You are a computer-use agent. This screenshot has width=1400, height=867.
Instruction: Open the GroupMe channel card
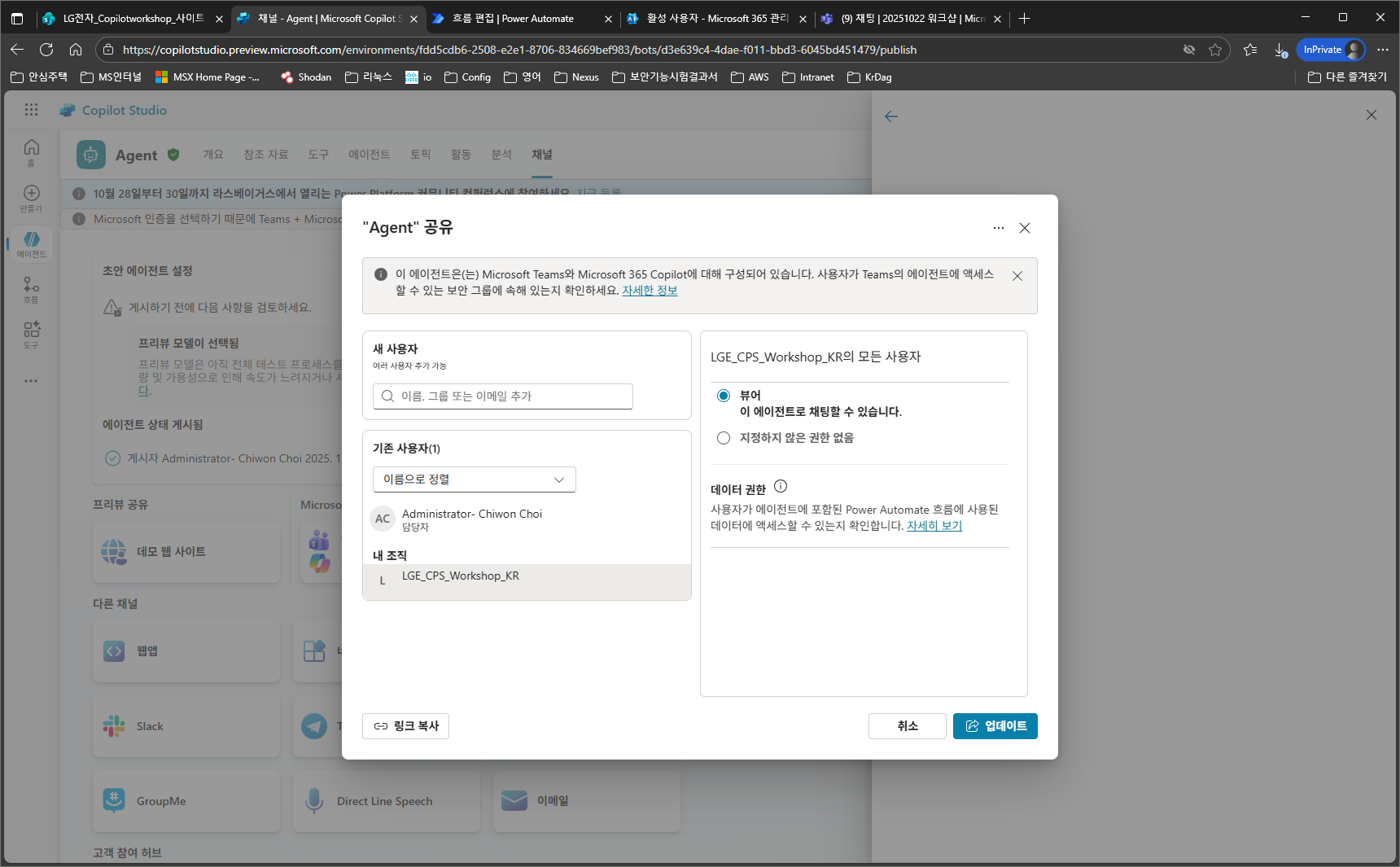[x=186, y=801]
